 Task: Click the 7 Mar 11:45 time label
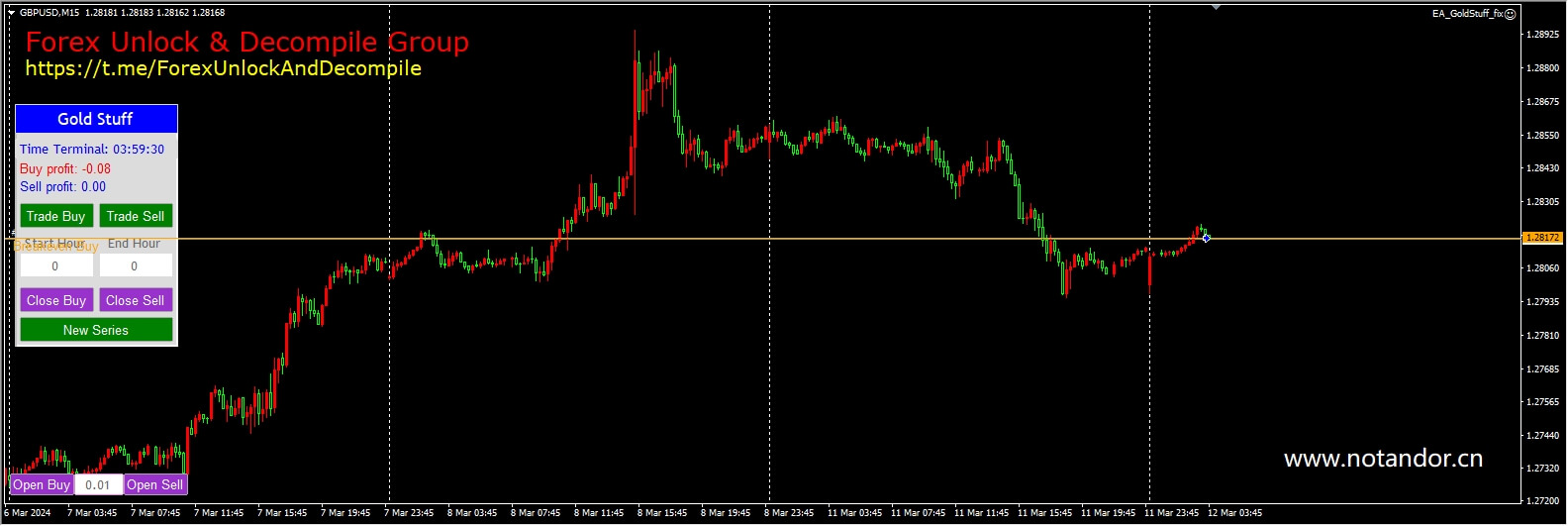click(219, 513)
